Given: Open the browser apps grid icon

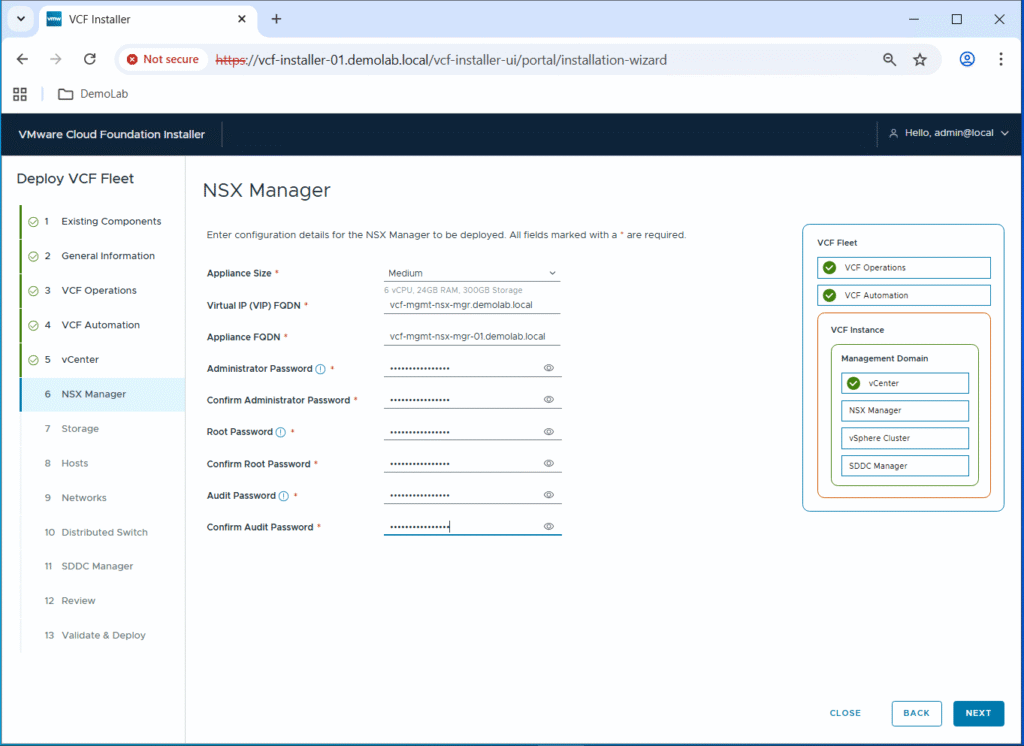Looking at the screenshot, I should click(19, 94).
